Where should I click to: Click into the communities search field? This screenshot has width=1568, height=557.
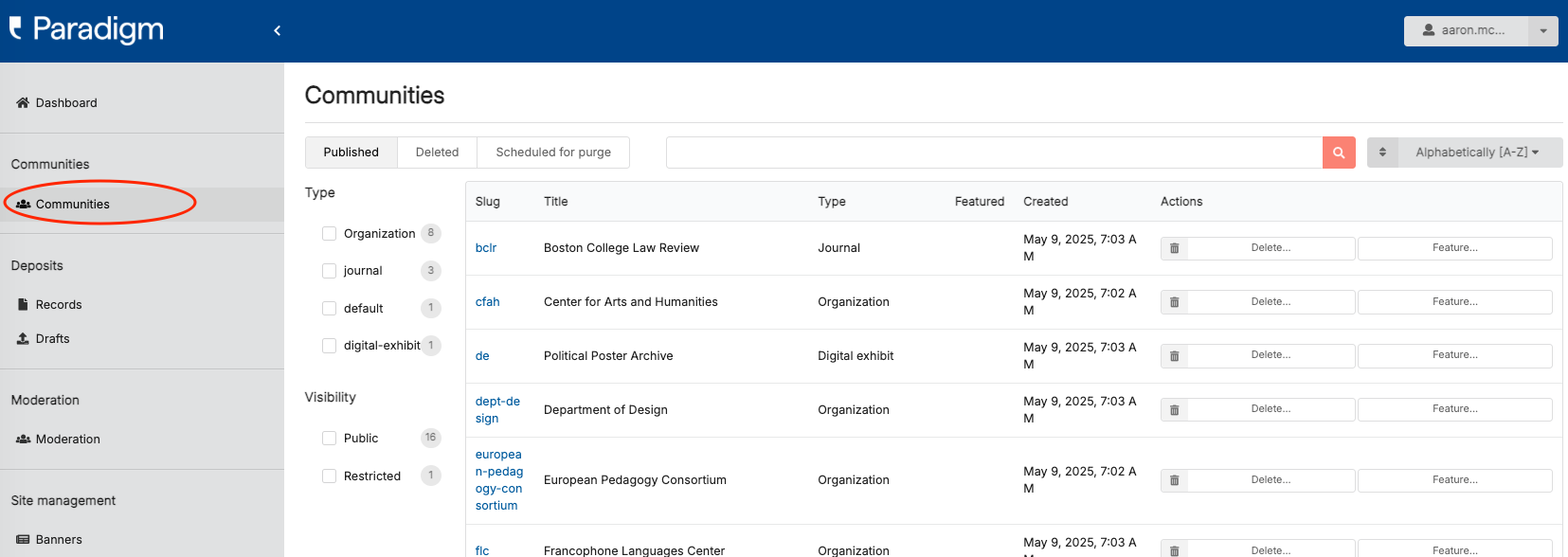994,153
